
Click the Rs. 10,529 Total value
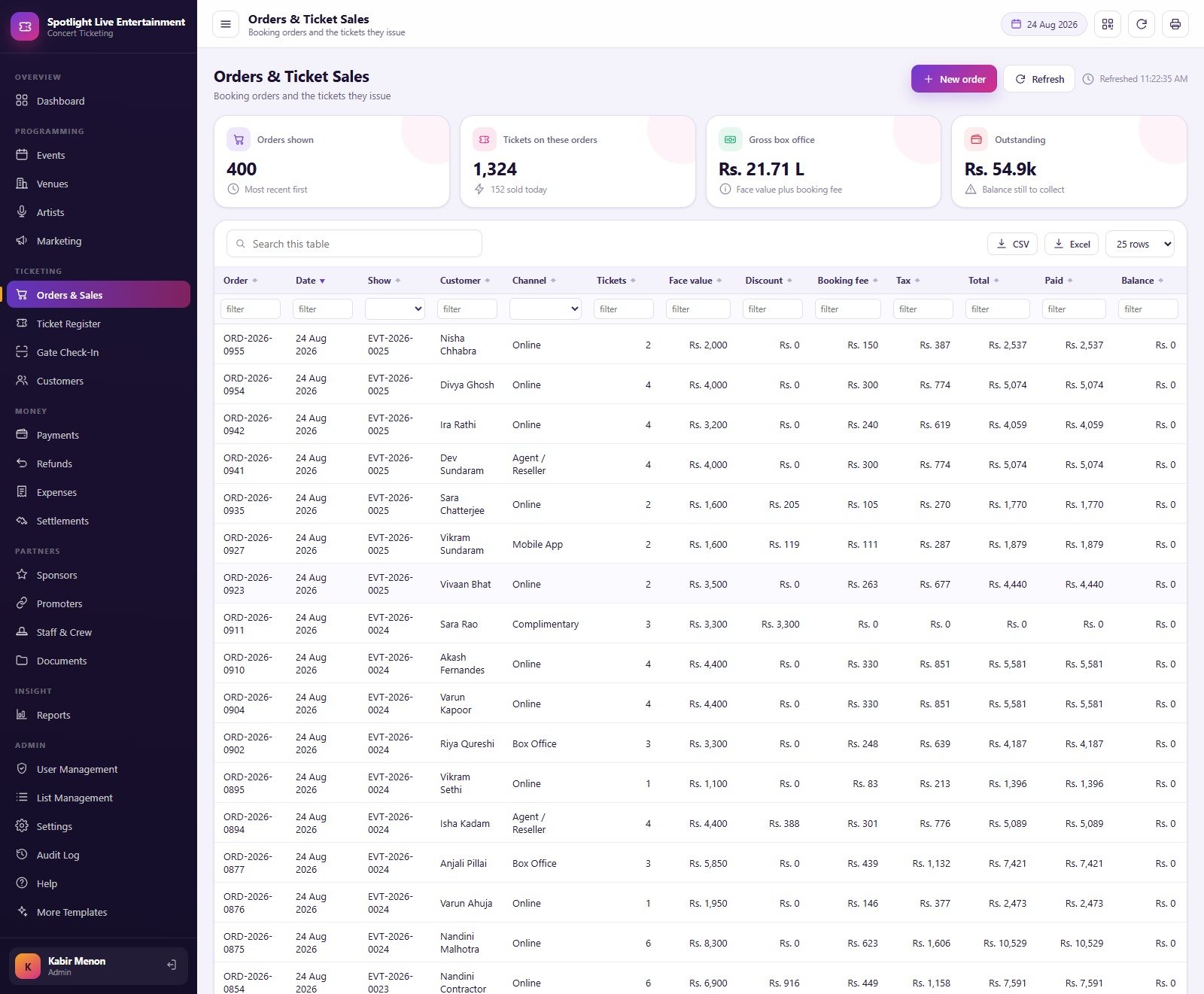(1005, 943)
